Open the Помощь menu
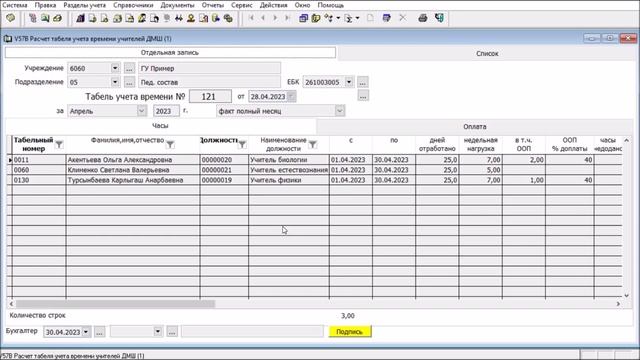 pos(331,5)
